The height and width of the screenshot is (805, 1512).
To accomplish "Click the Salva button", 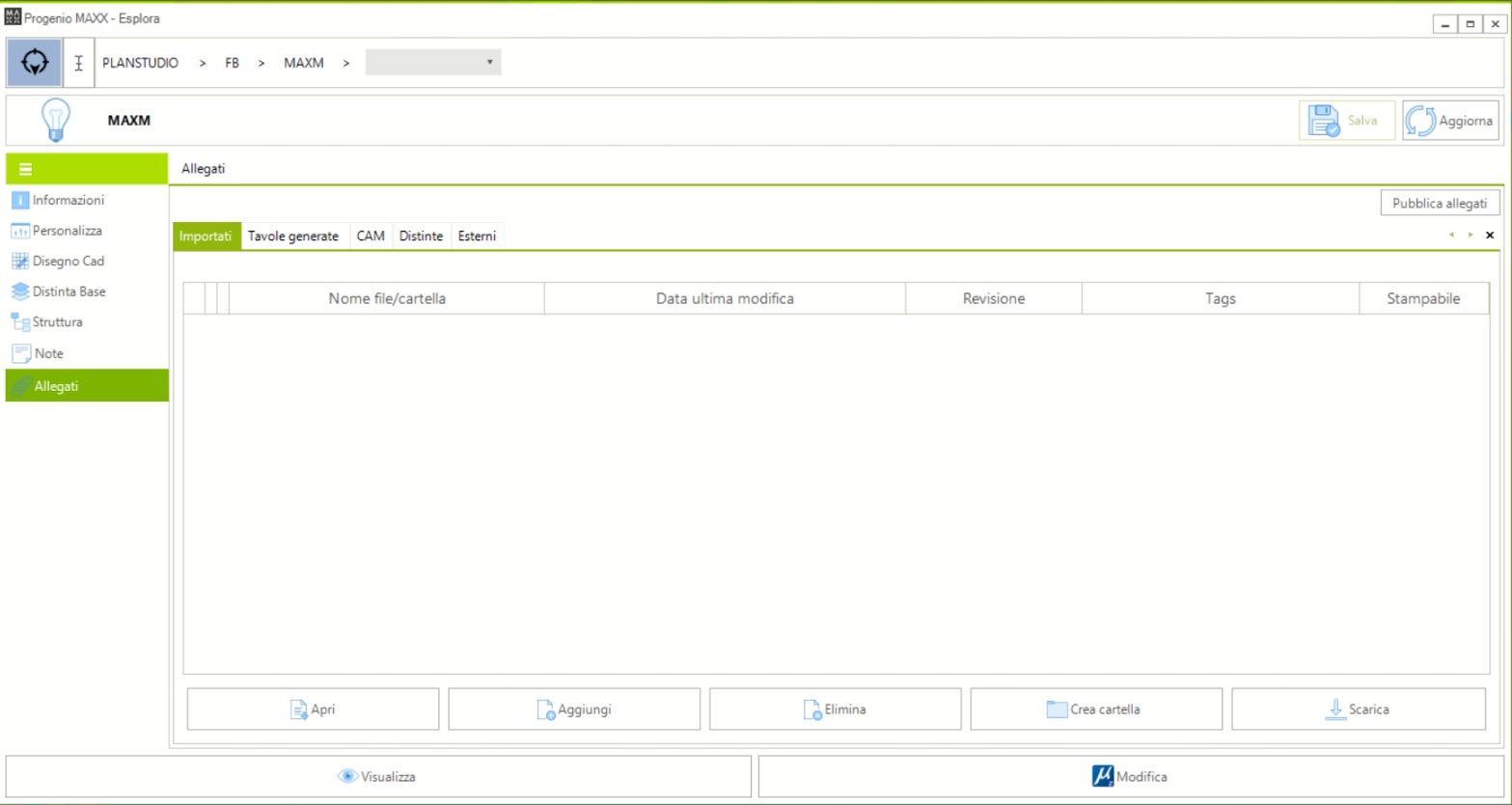I will 1347,121.
